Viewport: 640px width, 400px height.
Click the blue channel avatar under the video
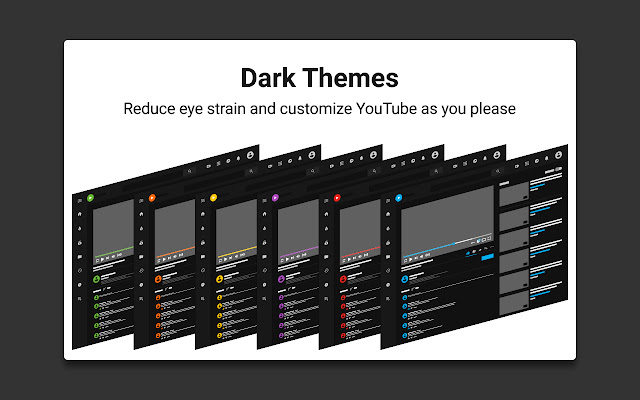tap(404, 279)
